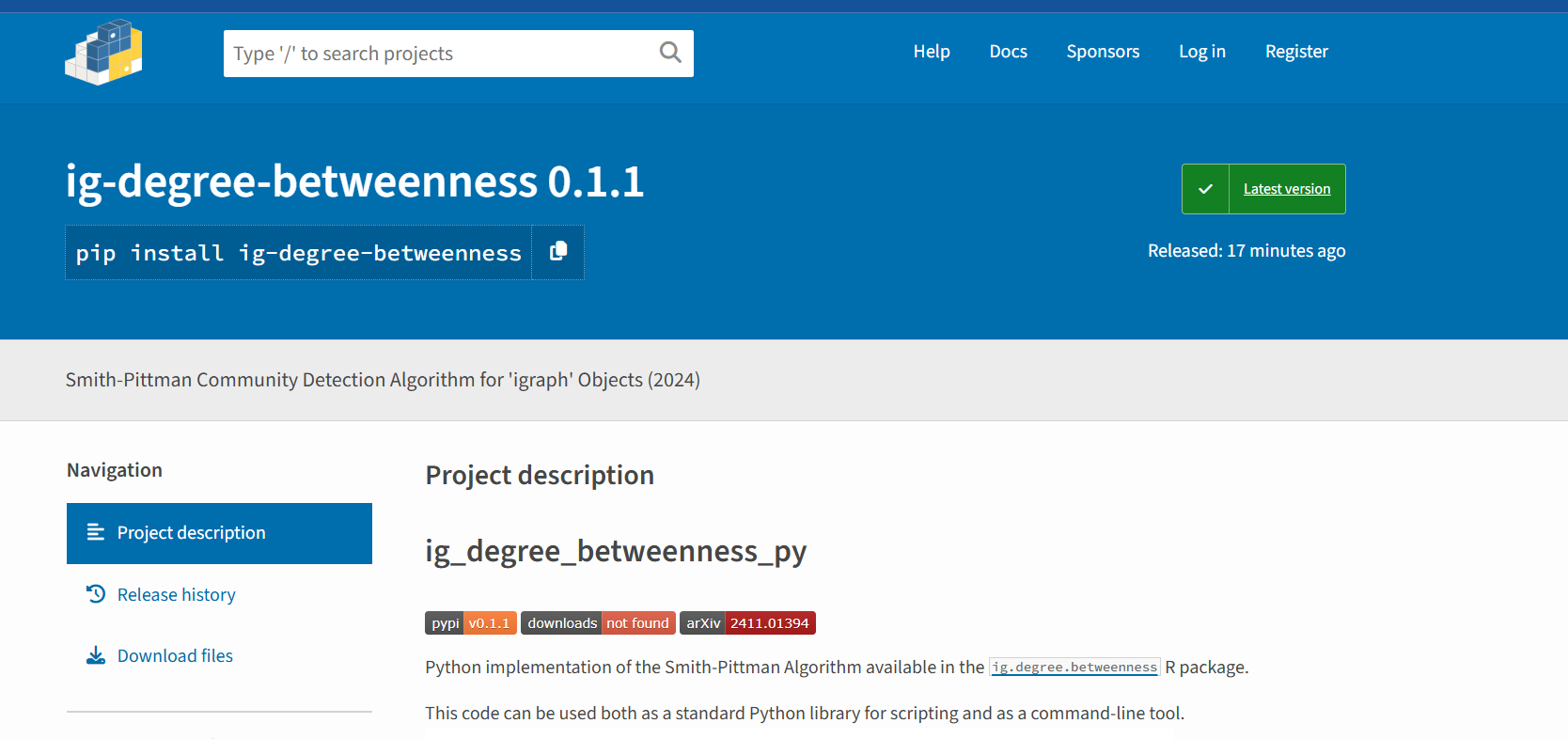Viewport: 1568px width, 739px height.
Task: Open the Release history tab
Action: (177, 594)
